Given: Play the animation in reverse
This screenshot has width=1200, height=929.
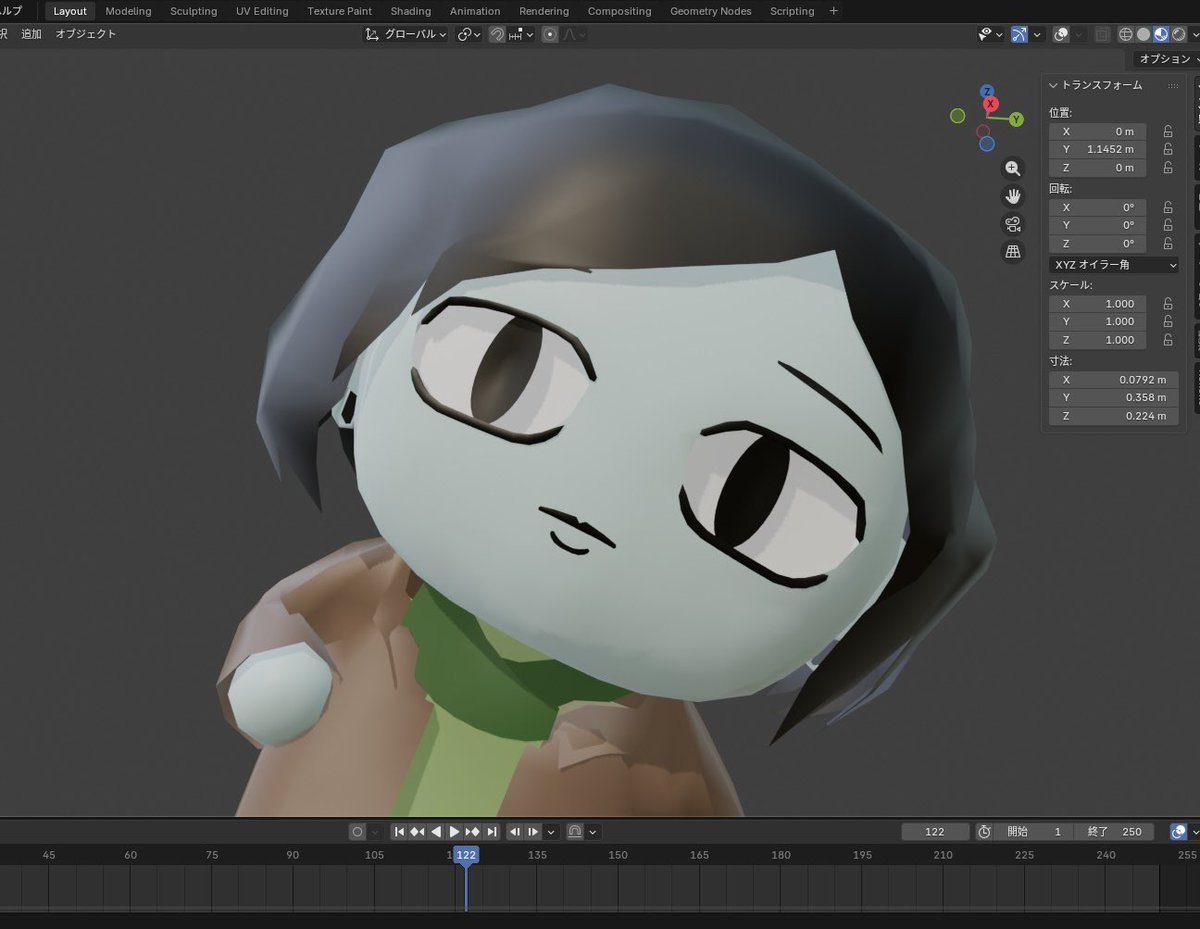Looking at the screenshot, I should [x=436, y=832].
